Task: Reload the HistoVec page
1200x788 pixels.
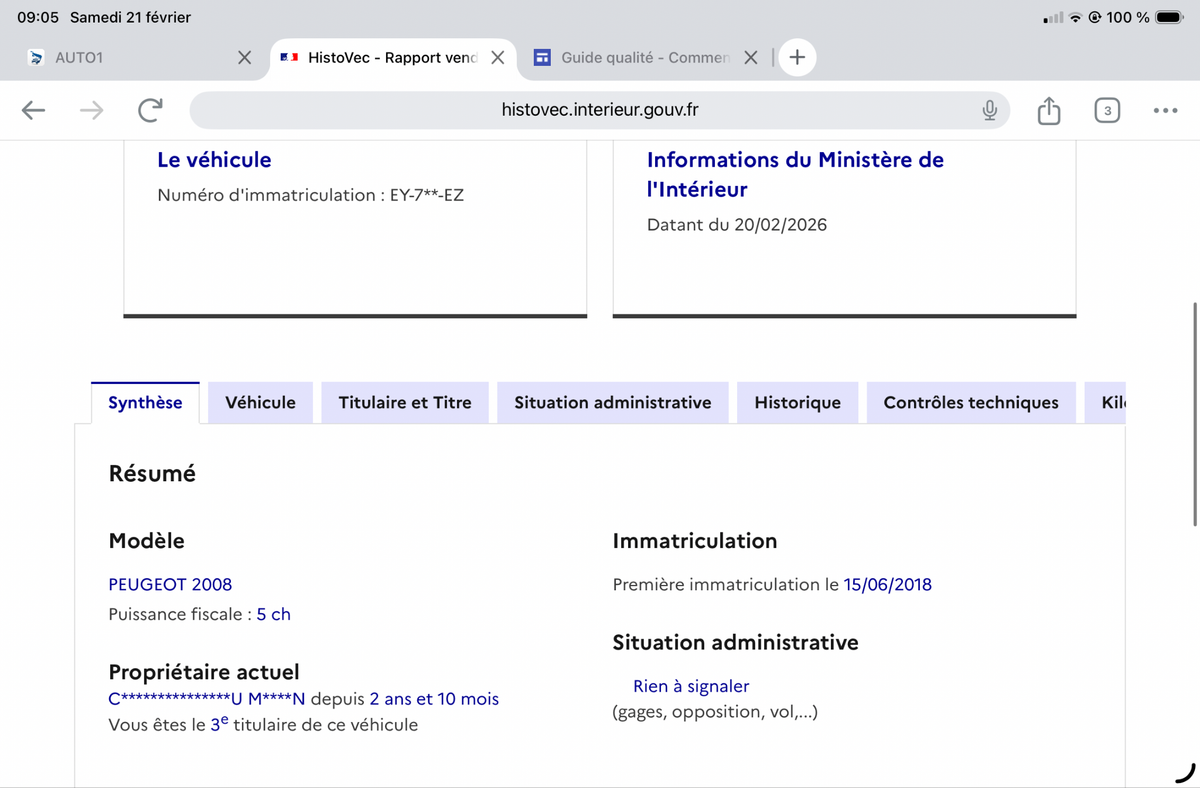Action: (150, 110)
